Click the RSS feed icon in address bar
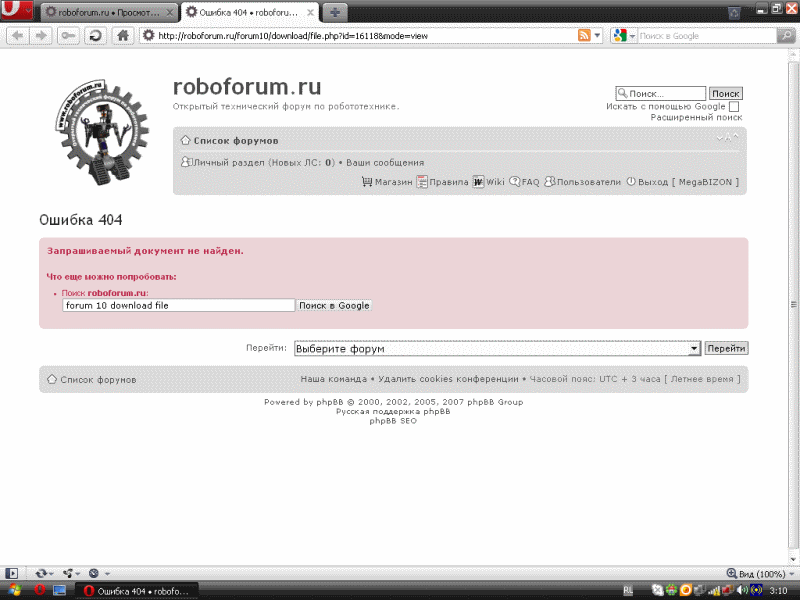Viewport: 800px width, 600px height. click(584, 36)
